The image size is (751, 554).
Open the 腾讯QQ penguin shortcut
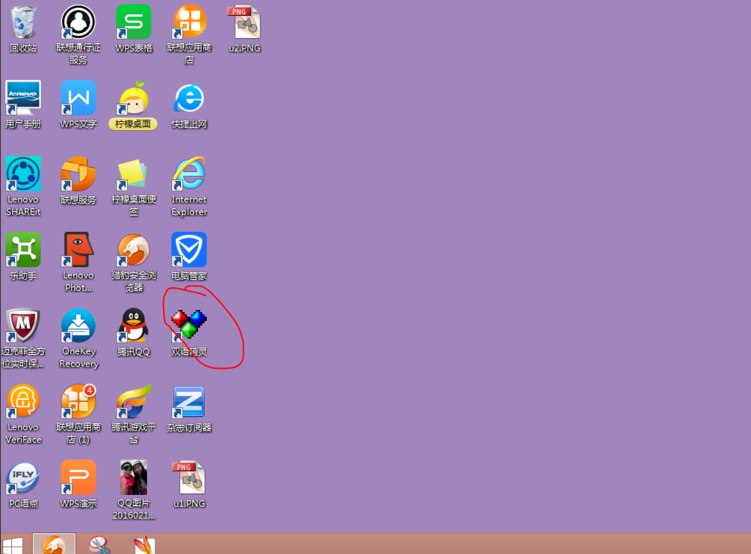134,326
